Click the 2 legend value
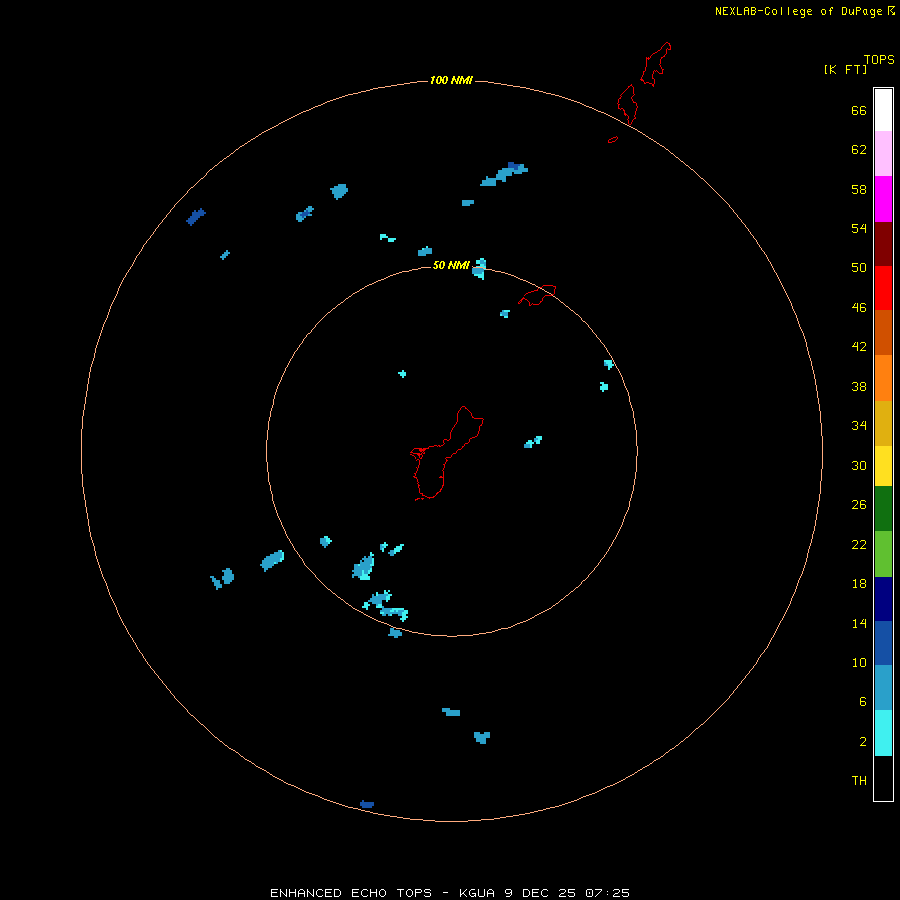 coord(862,742)
